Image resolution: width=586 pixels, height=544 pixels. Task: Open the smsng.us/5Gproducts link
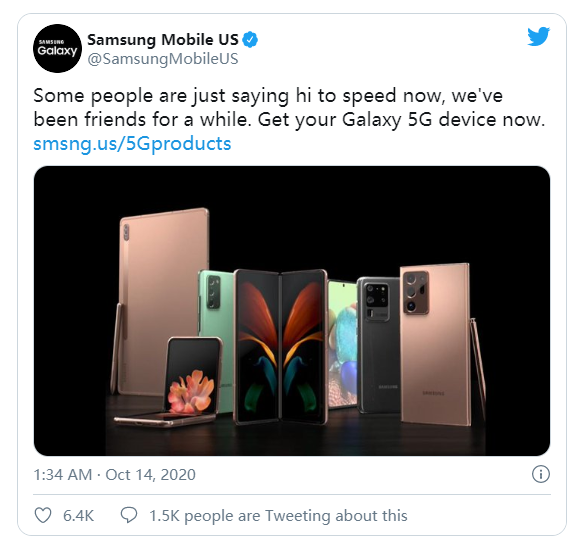click(132, 143)
